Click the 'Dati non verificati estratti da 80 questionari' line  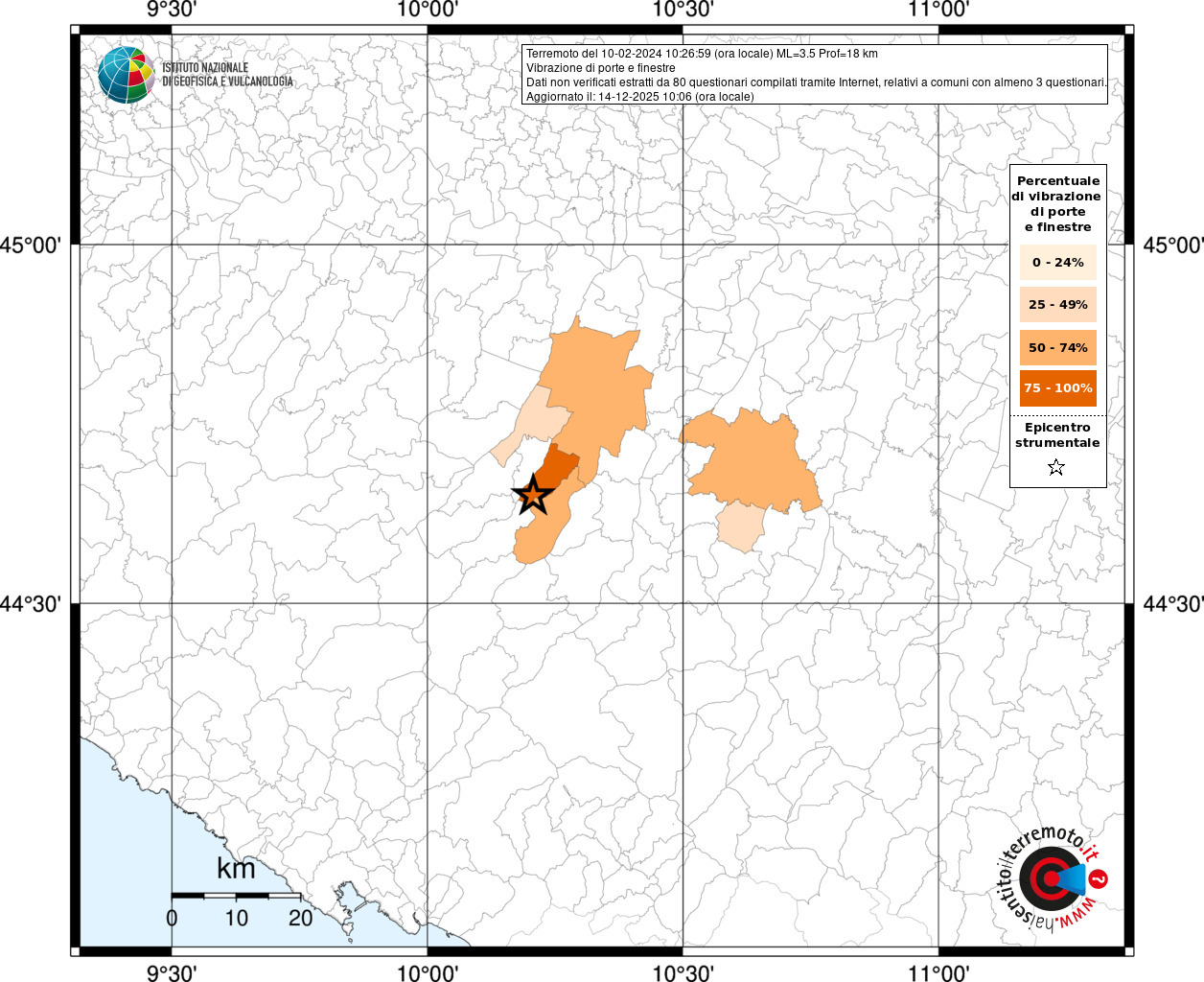click(817, 82)
